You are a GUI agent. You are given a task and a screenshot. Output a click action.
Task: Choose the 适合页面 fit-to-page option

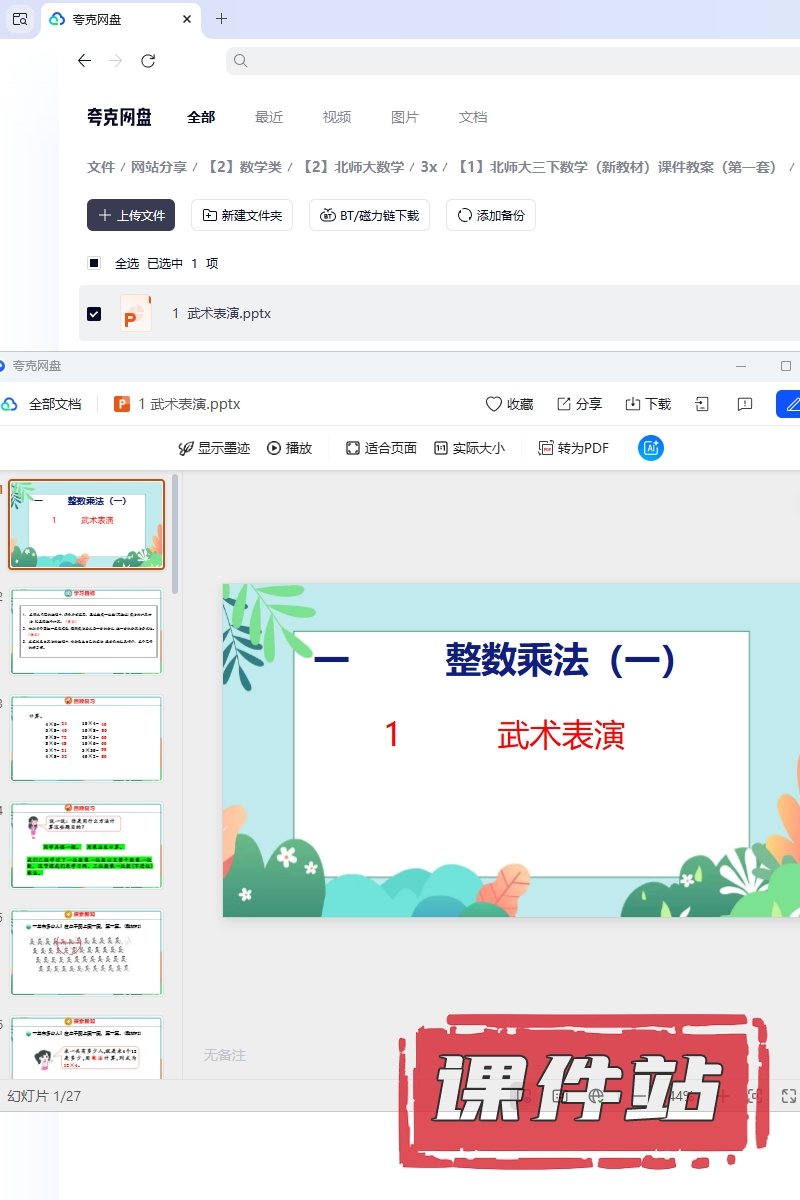tap(381, 448)
